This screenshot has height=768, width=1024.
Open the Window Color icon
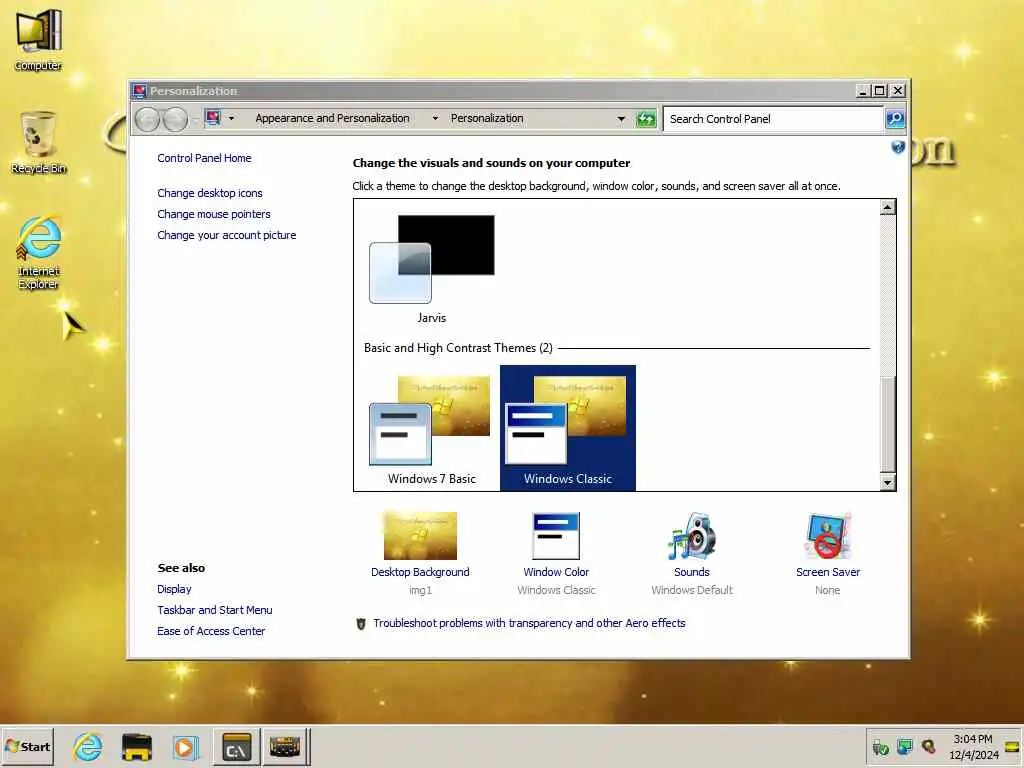[x=556, y=536]
